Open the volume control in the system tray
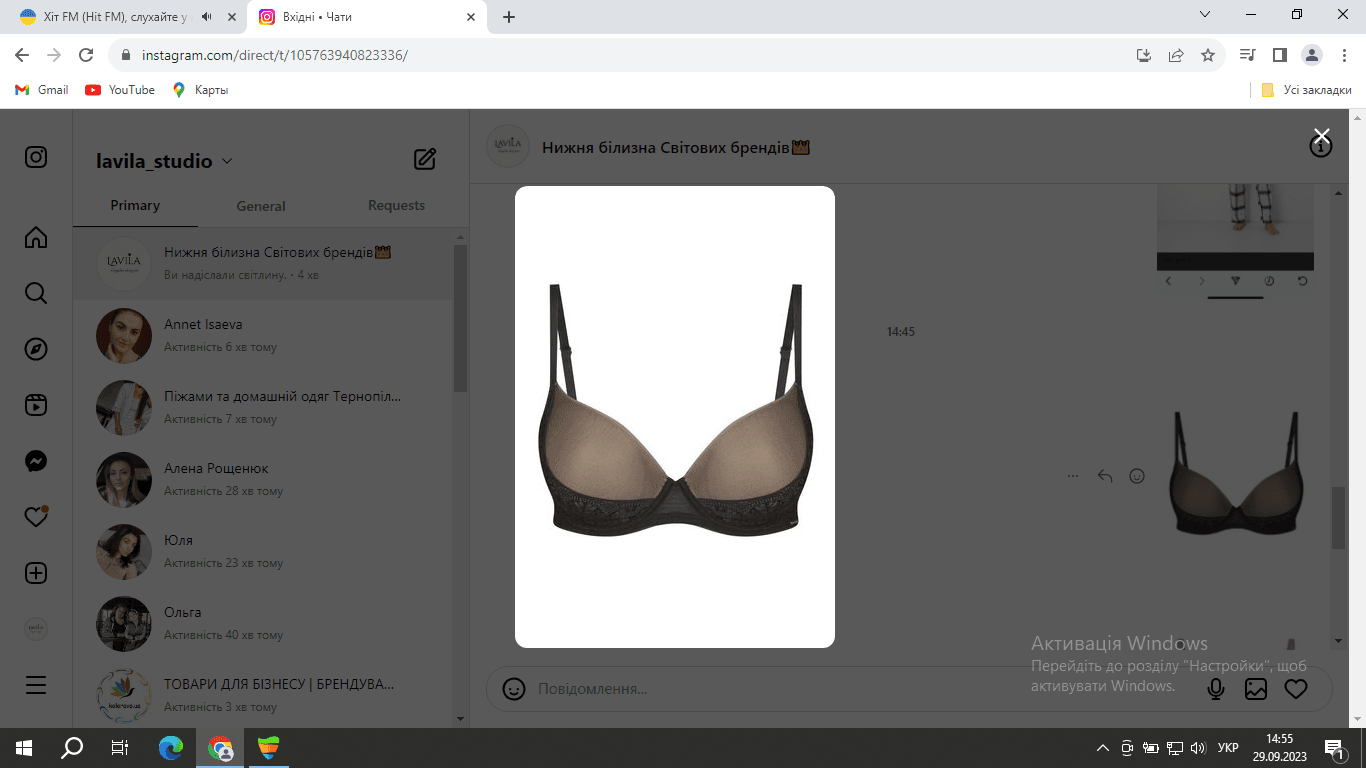The height and width of the screenshot is (768, 1366). [x=1199, y=748]
